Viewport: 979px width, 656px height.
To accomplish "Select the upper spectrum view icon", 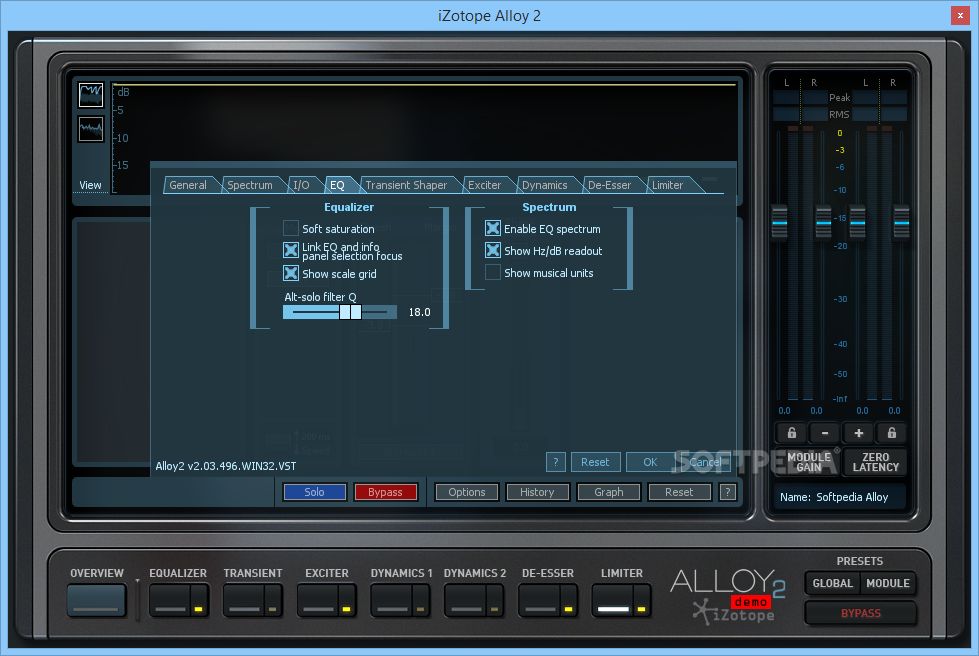I will pyautogui.click(x=91, y=95).
